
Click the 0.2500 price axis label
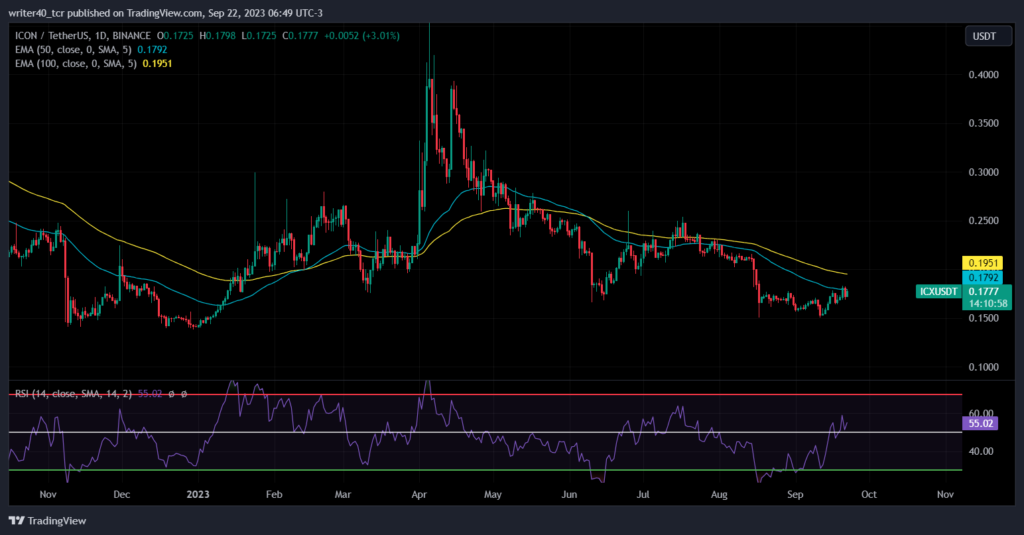click(x=984, y=221)
